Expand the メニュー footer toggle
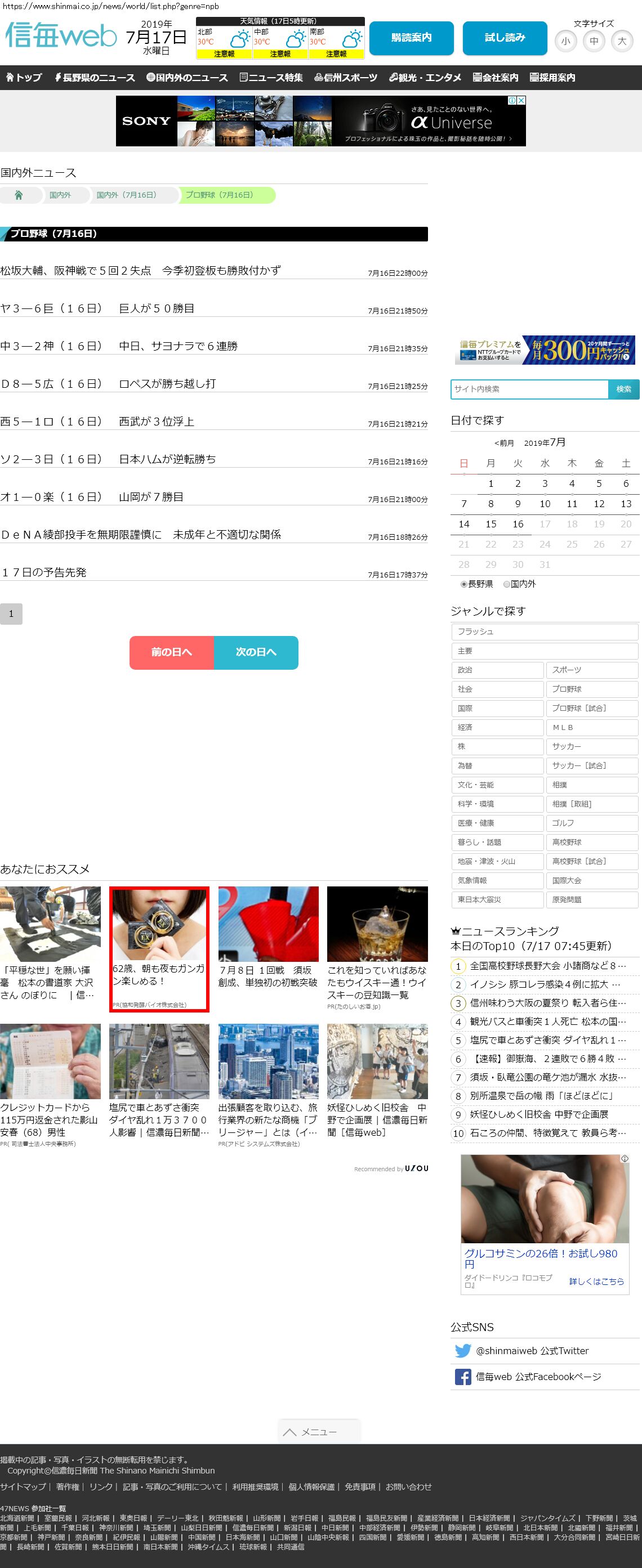Screen dimensions: 642x1568 (319, 1432)
